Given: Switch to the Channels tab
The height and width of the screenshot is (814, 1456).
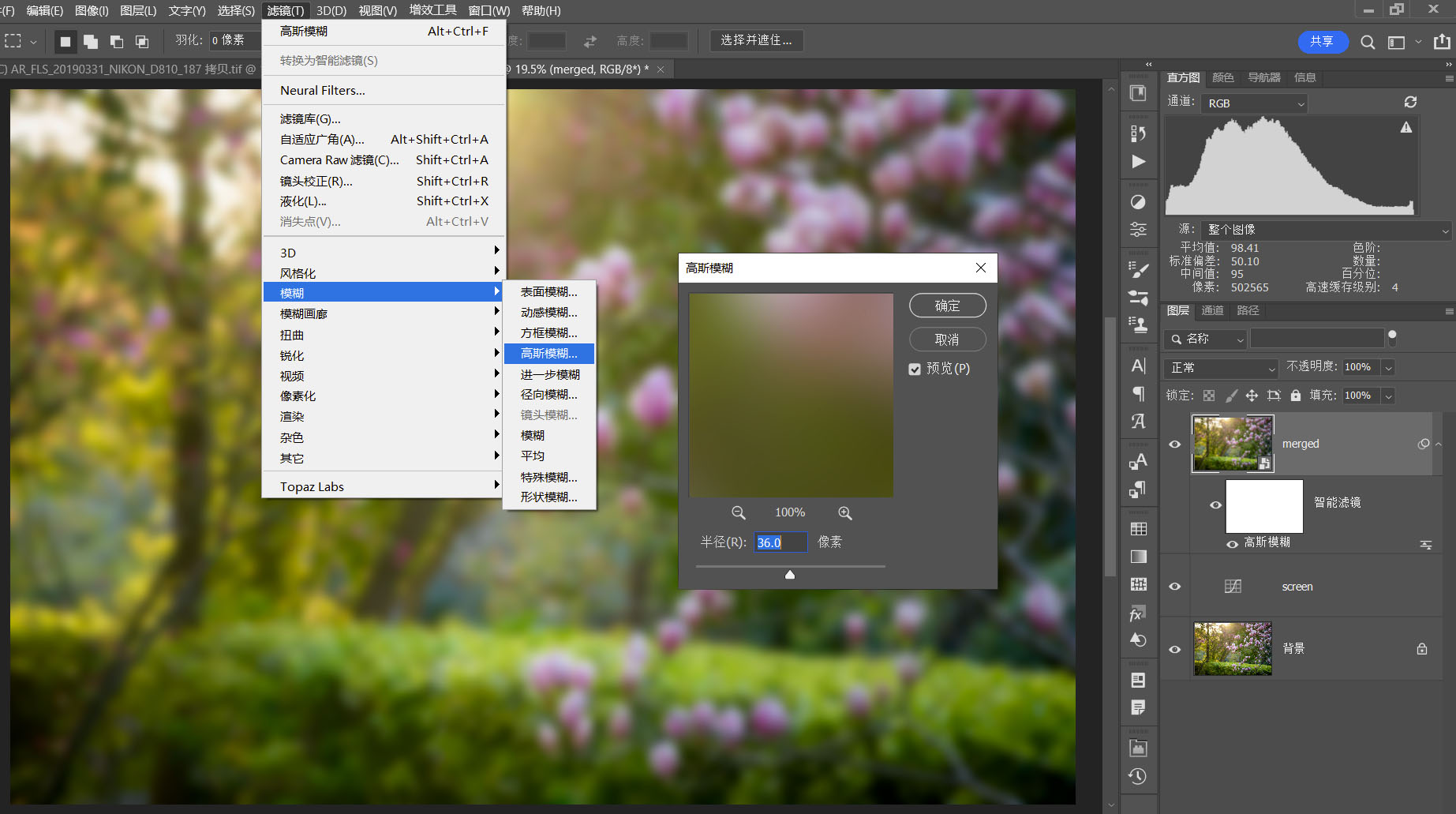Looking at the screenshot, I should 1212,311.
